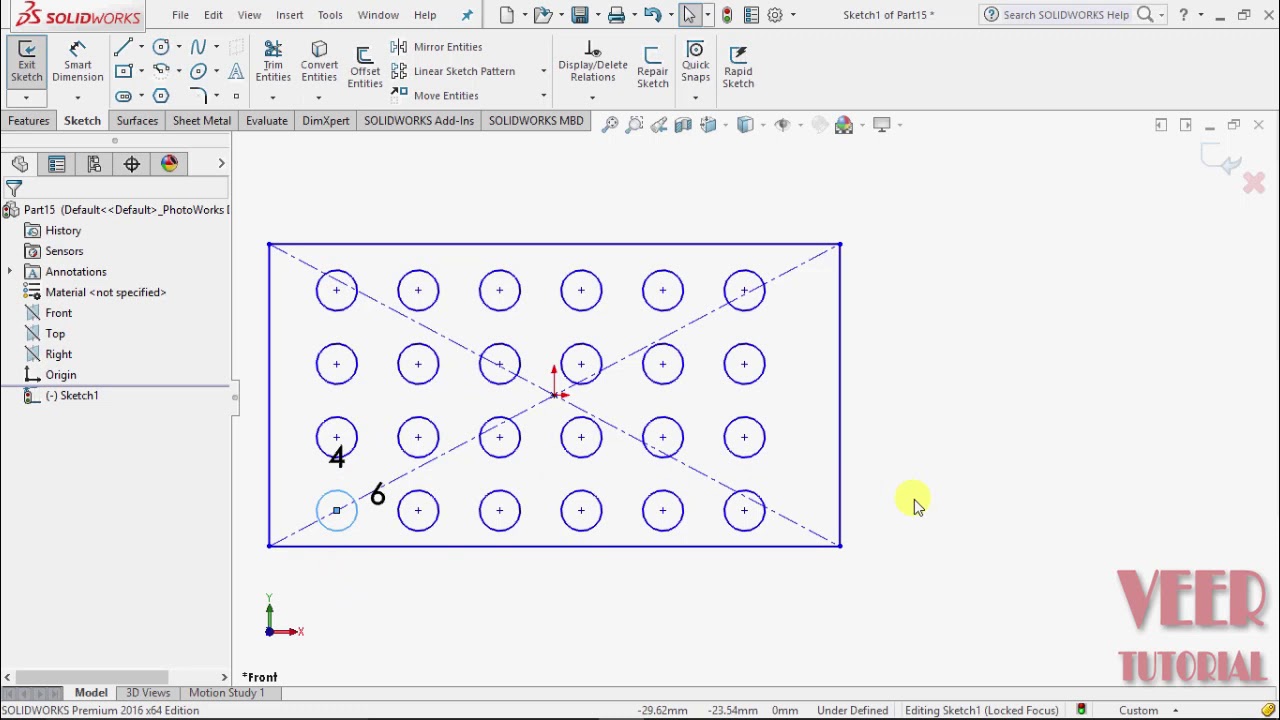Open dropdown under Display/Delete Relations
1280x720 pixels.
pyautogui.click(x=592, y=98)
